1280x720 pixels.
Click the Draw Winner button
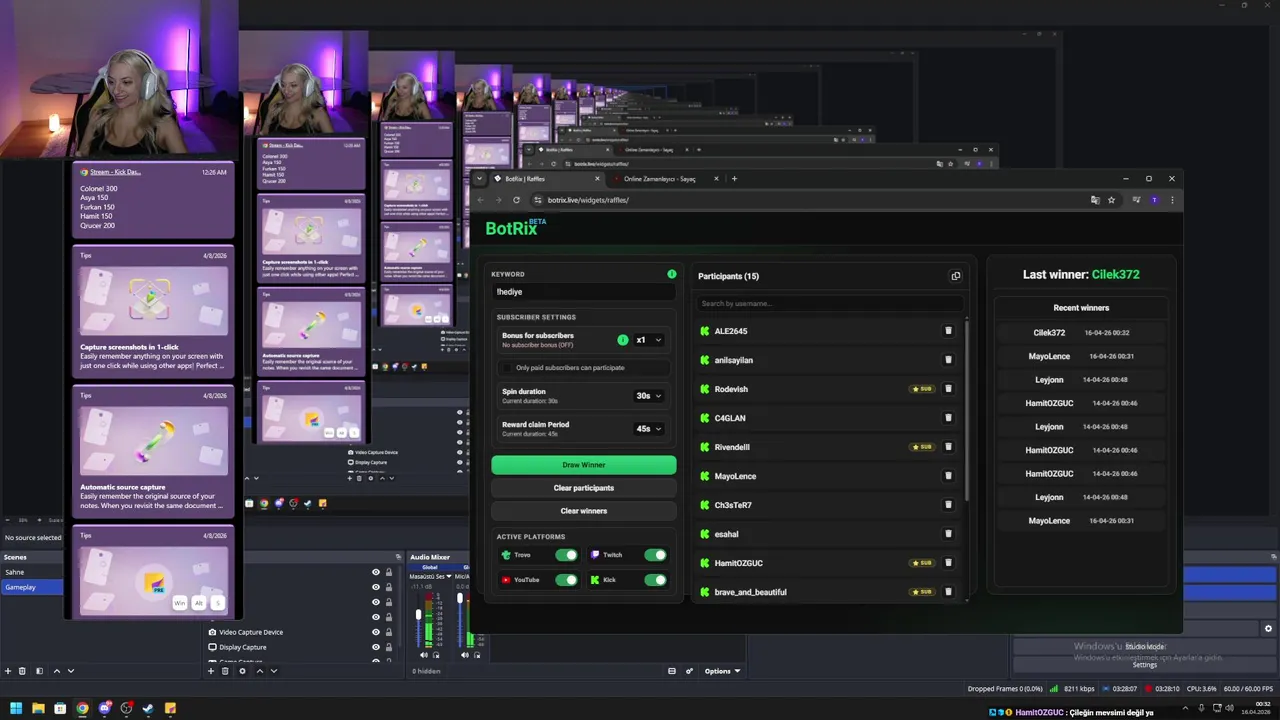click(584, 465)
